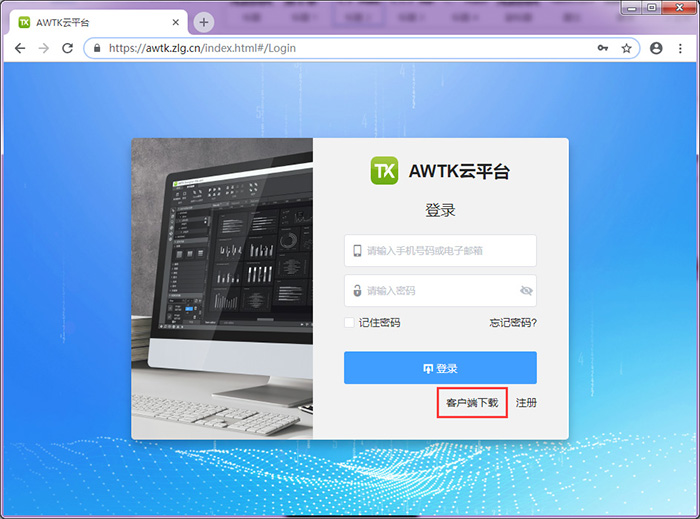Open the Chrome profile avatar

pyautogui.click(x=656, y=48)
